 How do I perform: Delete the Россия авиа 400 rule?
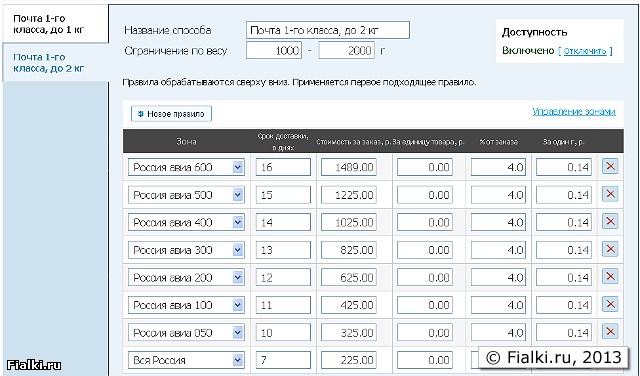pyautogui.click(x=610, y=222)
